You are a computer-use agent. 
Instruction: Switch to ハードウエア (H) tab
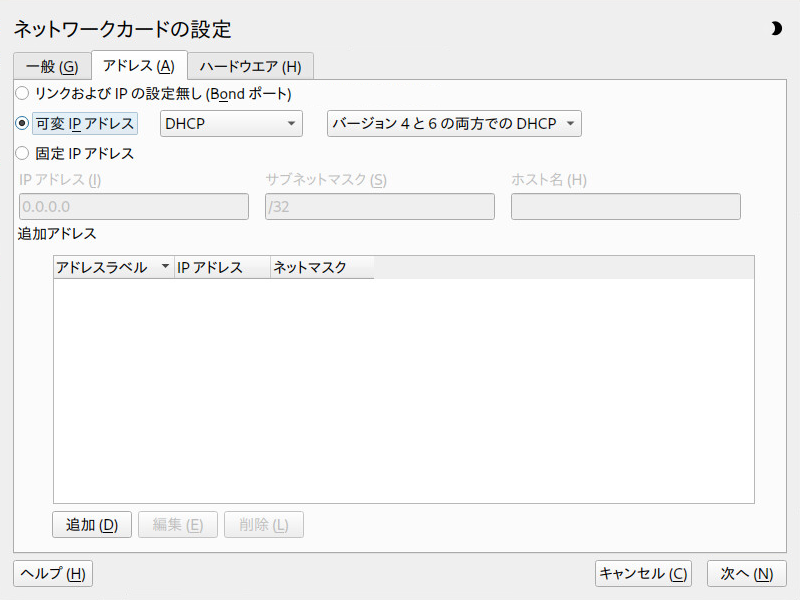(251, 66)
